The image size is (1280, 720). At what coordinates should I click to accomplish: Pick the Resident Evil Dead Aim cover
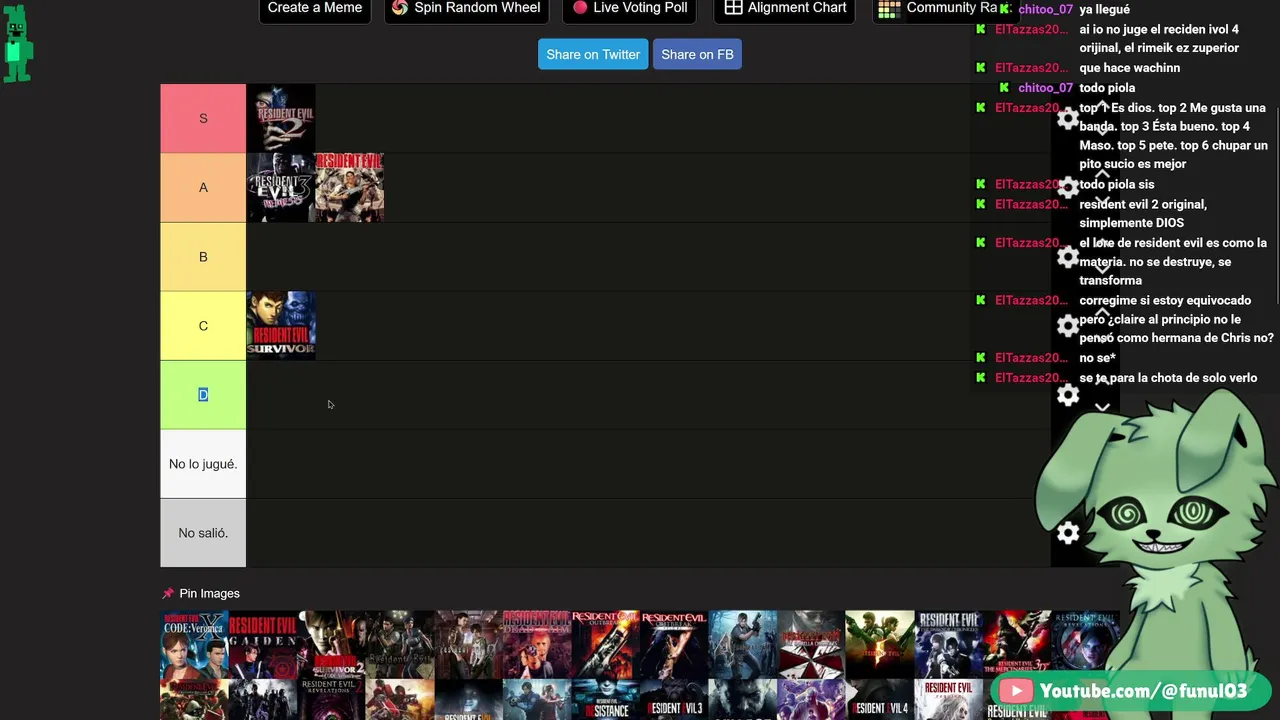click(x=538, y=645)
